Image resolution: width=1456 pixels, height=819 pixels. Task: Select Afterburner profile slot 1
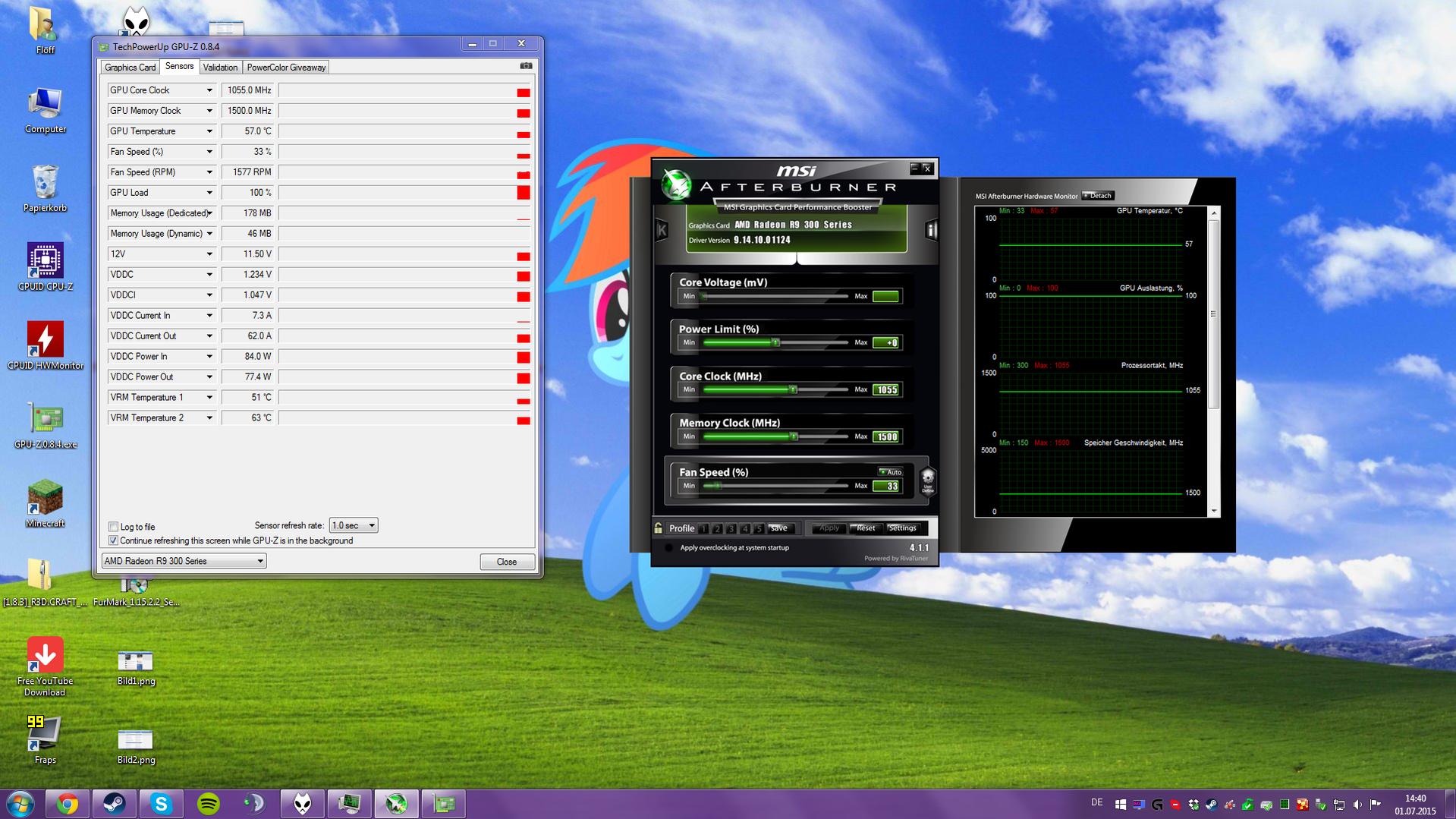click(x=703, y=528)
